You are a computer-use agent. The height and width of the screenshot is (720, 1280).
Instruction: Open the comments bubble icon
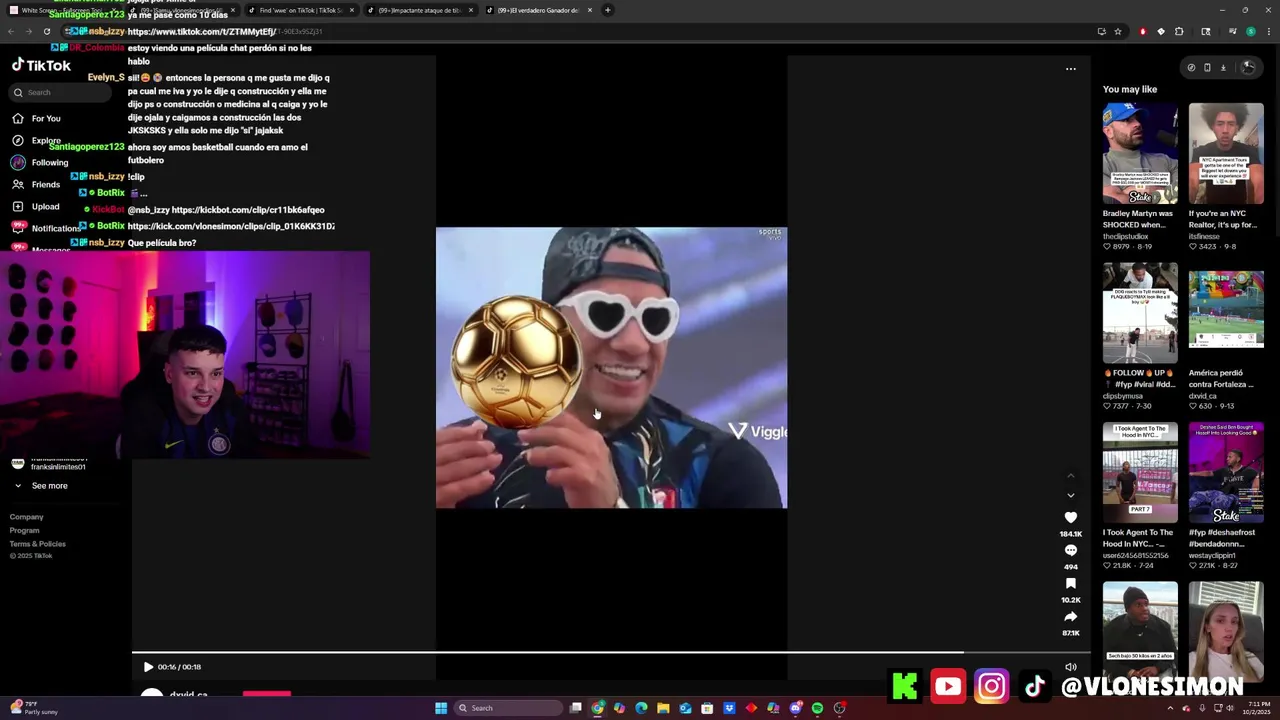point(1071,550)
